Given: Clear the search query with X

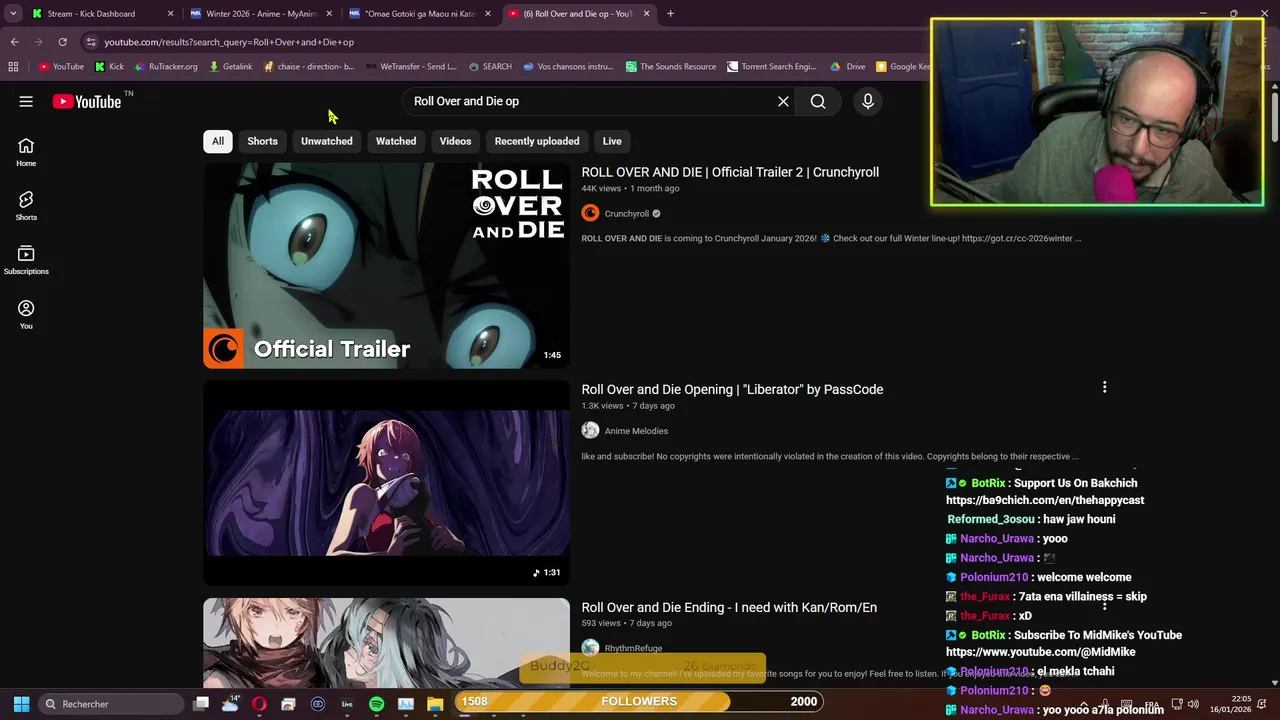Looking at the screenshot, I should [x=783, y=101].
